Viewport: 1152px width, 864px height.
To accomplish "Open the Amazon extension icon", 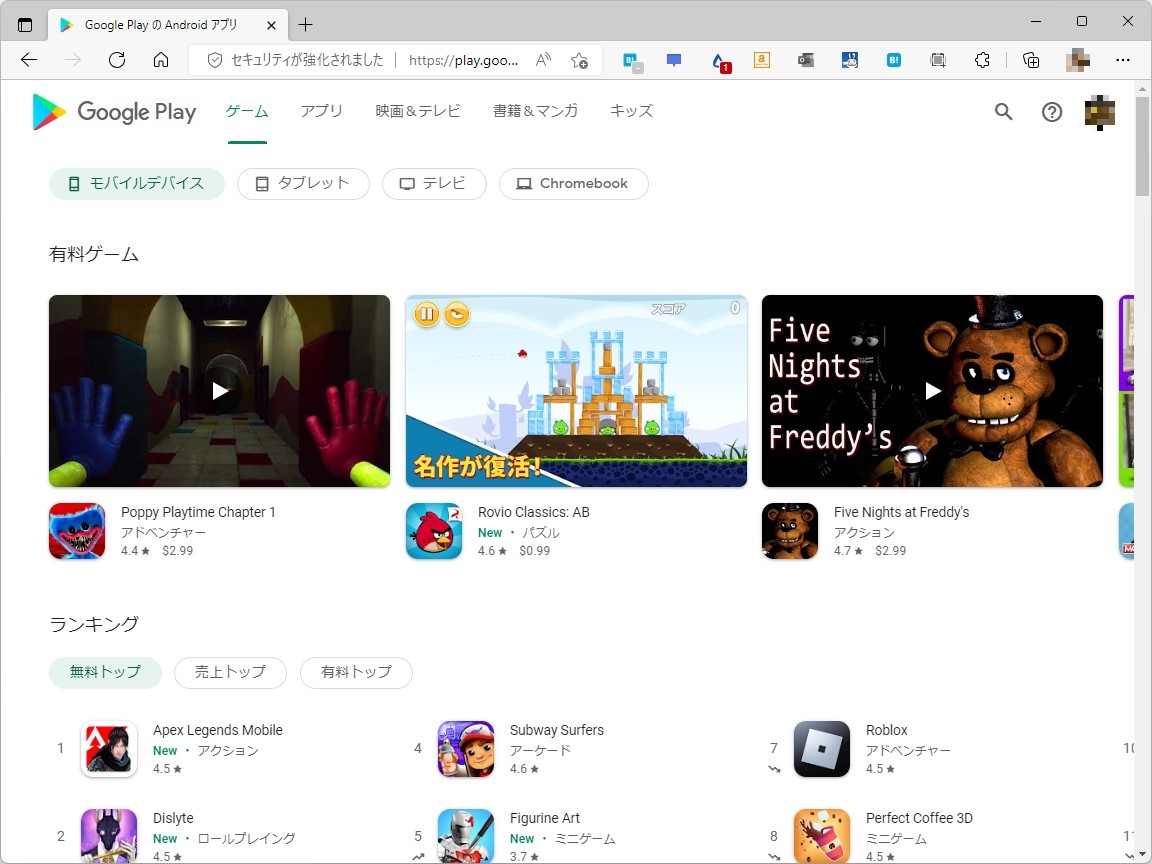I will tap(762, 60).
